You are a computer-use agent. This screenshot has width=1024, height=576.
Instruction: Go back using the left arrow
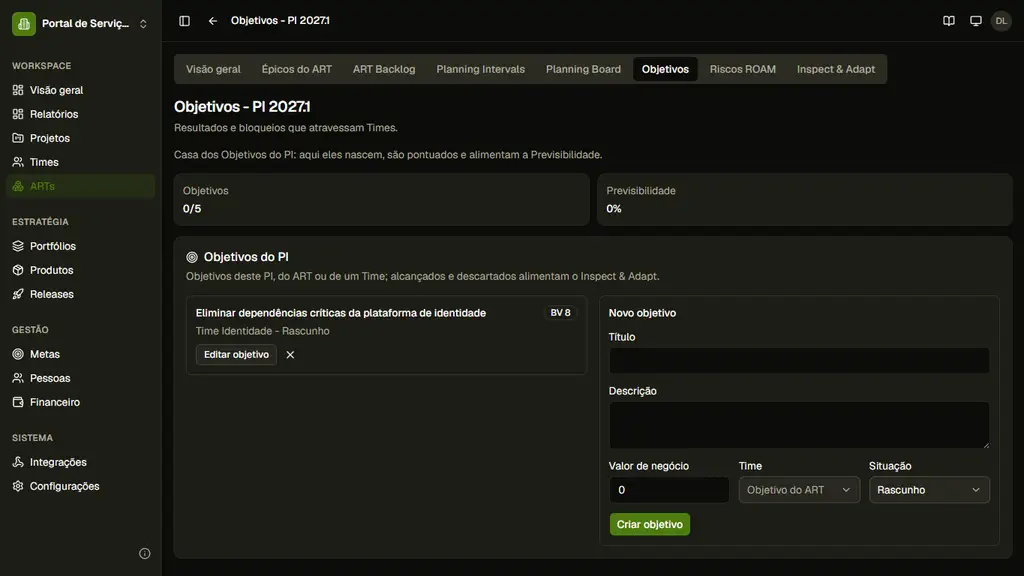pyautogui.click(x=212, y=21)
